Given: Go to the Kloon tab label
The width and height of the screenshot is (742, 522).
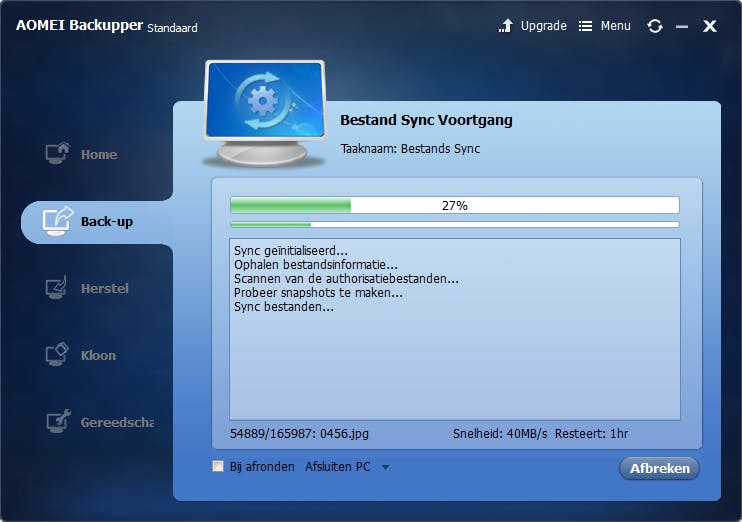Looking at the screenshot, I should coord(98,355).
